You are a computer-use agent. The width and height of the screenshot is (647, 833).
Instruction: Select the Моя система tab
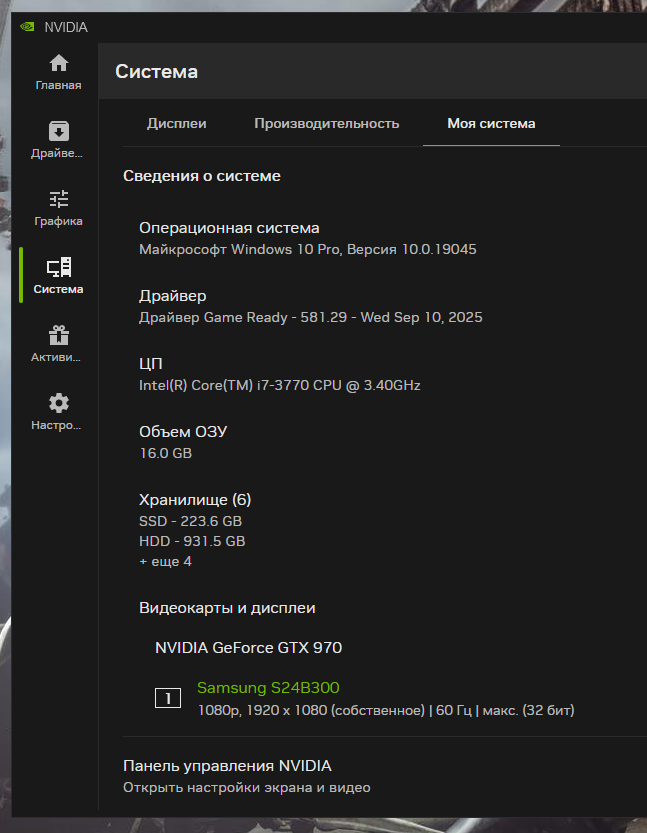pos(491,123)
